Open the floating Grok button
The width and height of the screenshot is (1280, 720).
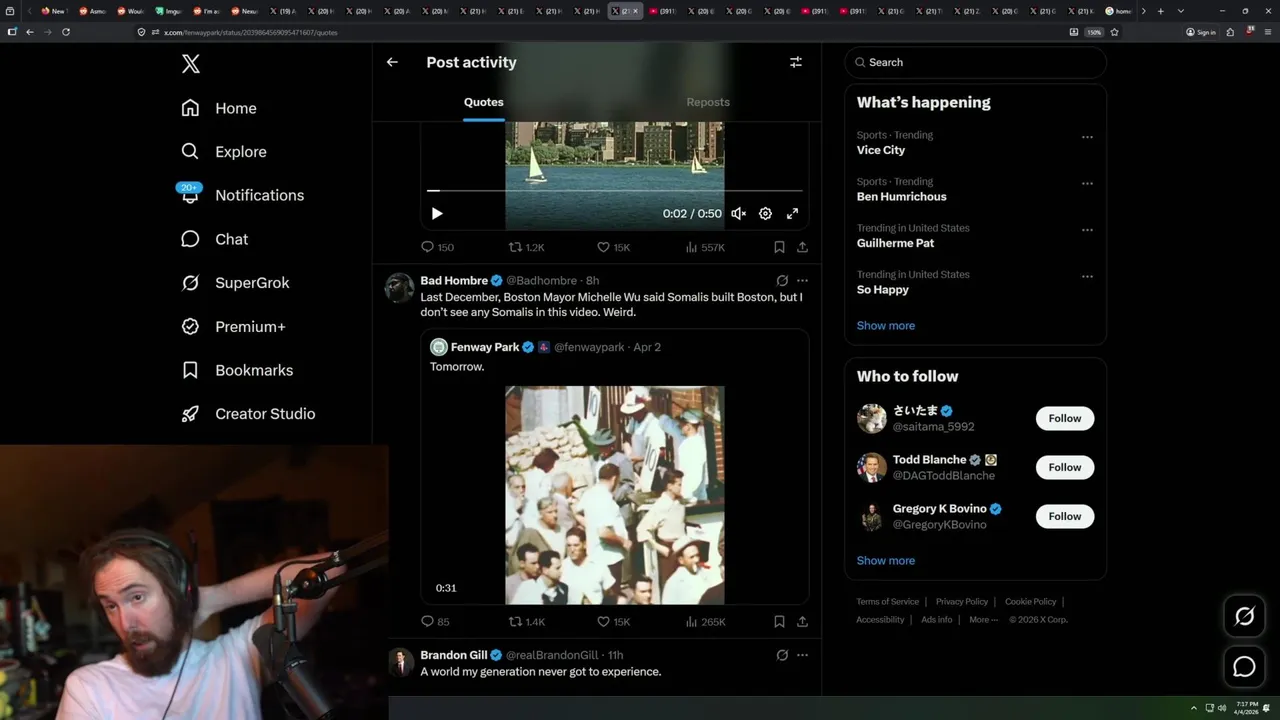pos(1244,617)
